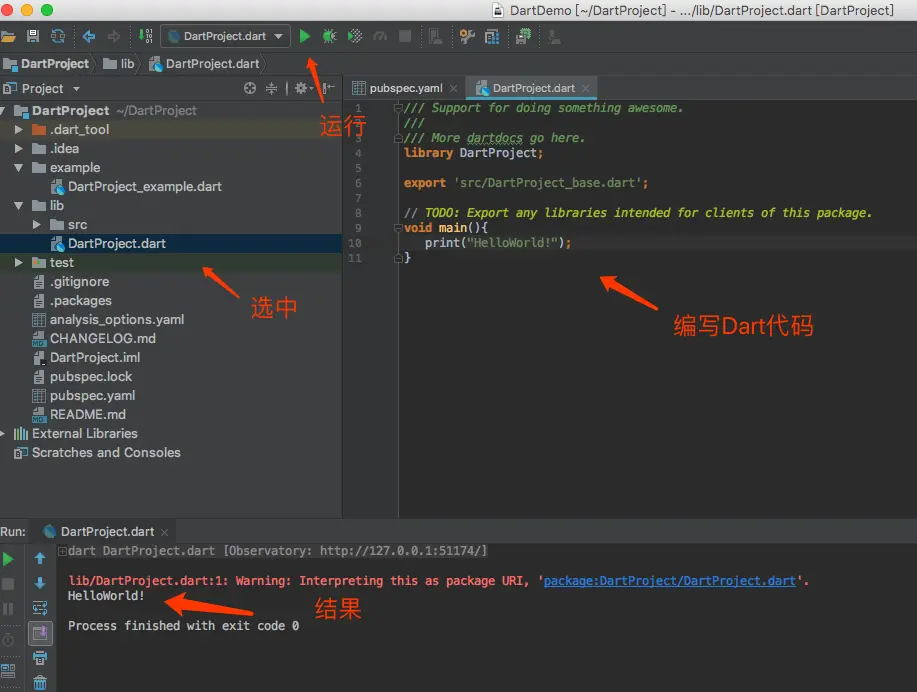Click the print("HelloWorld!") code line
The width and height of the screenshot is (917, 692).
pos(498,243)
